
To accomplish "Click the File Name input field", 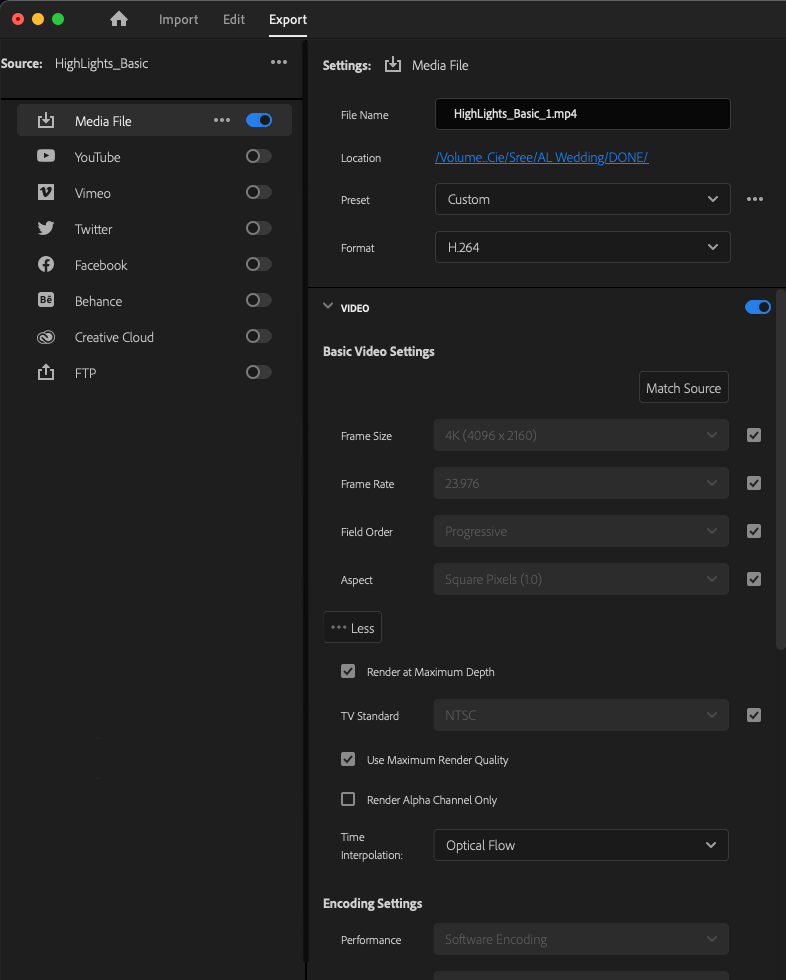I will 582,114.
